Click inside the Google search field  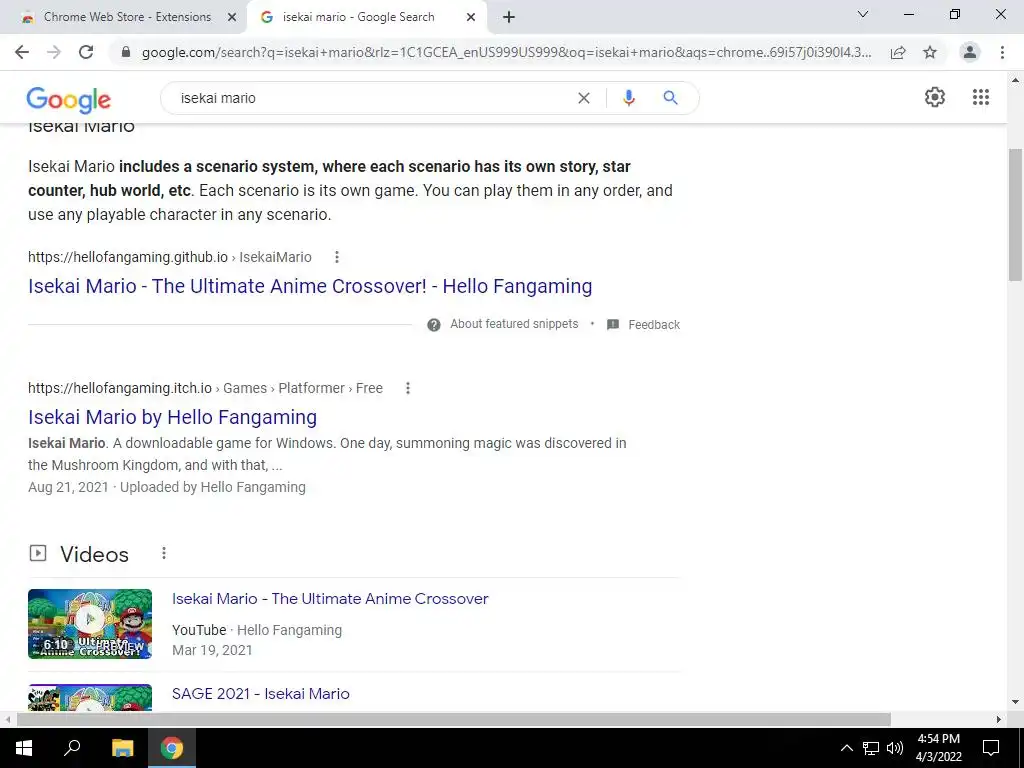click(372, 98)
